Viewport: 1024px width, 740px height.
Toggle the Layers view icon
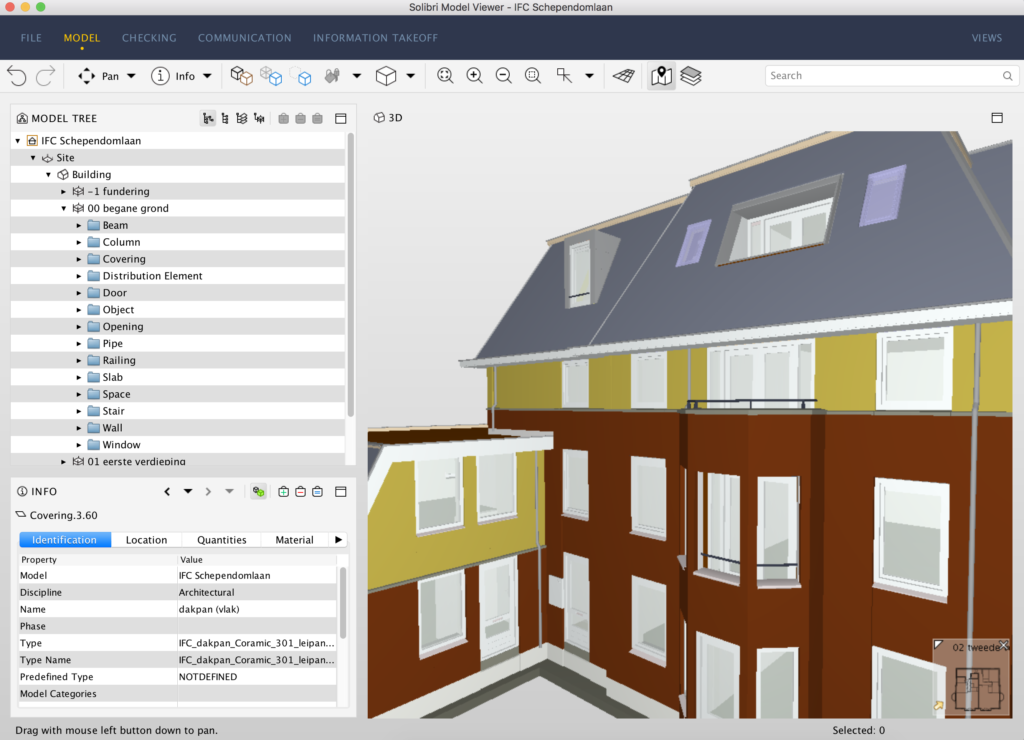[691, 75]
